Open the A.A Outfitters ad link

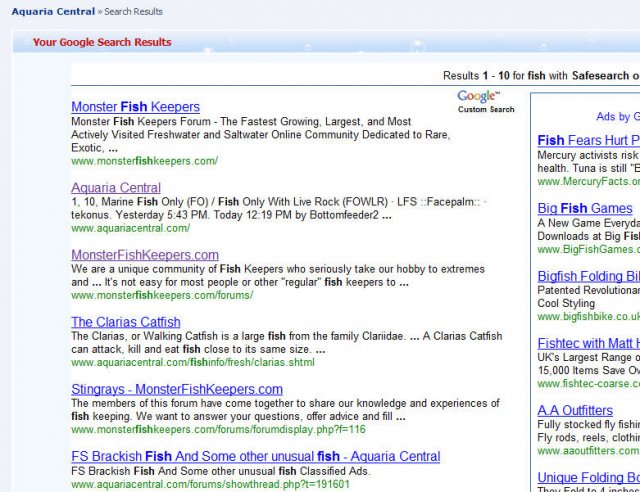point(575,410)
